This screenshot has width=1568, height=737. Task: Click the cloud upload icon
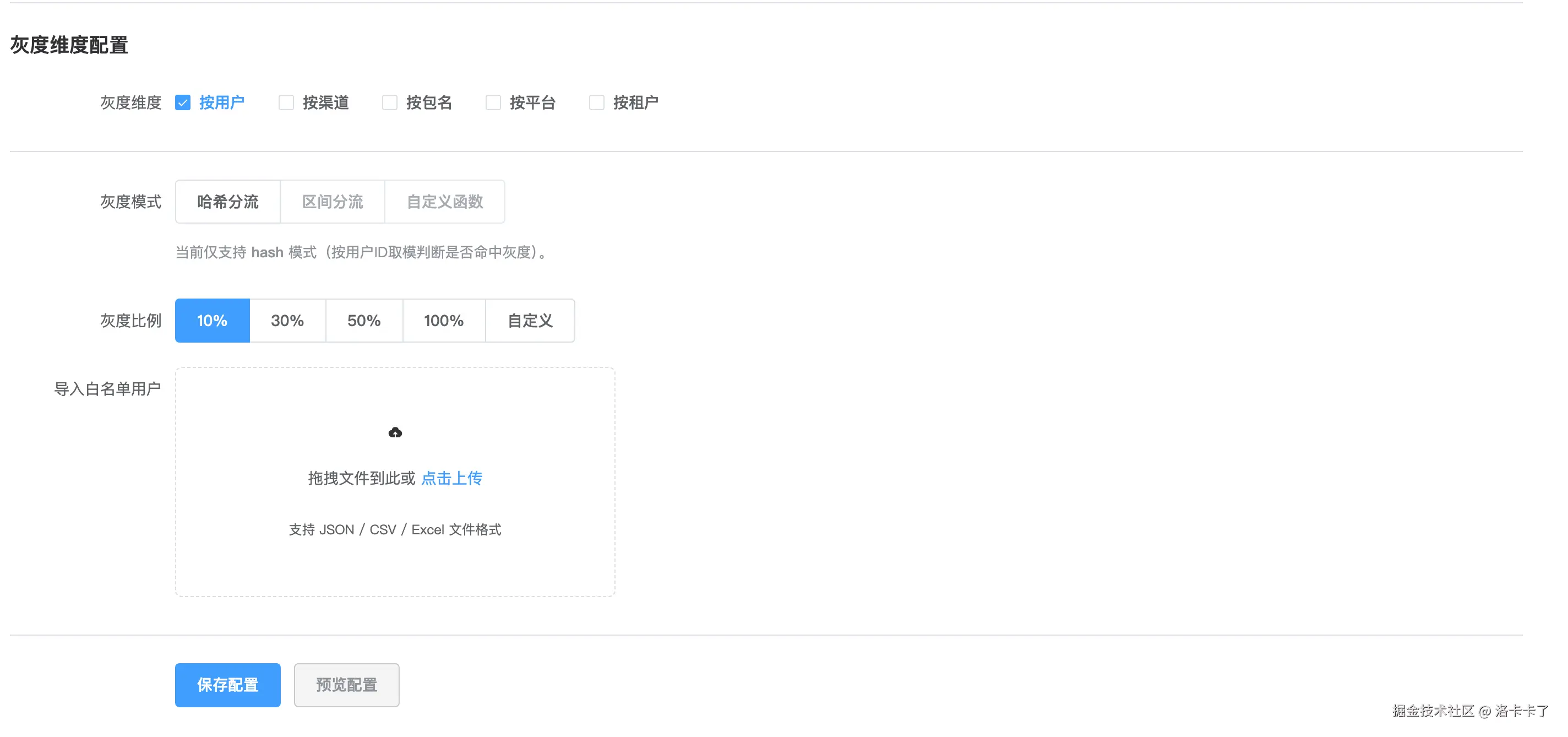click(395, 432)
